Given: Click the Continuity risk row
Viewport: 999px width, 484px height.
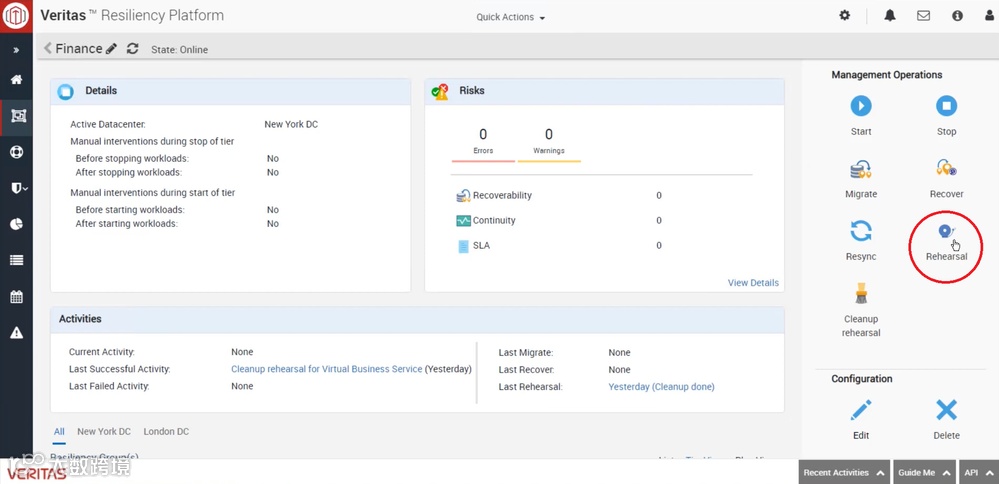Looking at the screenshot, I should click(561, 220).
